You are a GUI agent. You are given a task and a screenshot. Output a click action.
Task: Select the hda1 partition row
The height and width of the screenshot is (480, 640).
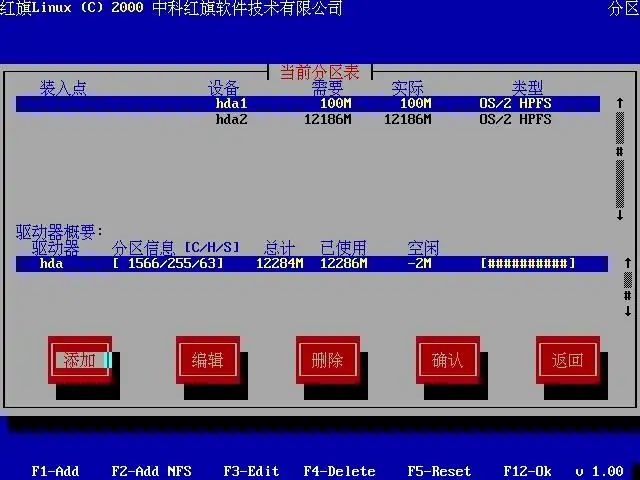pos(308,104)
